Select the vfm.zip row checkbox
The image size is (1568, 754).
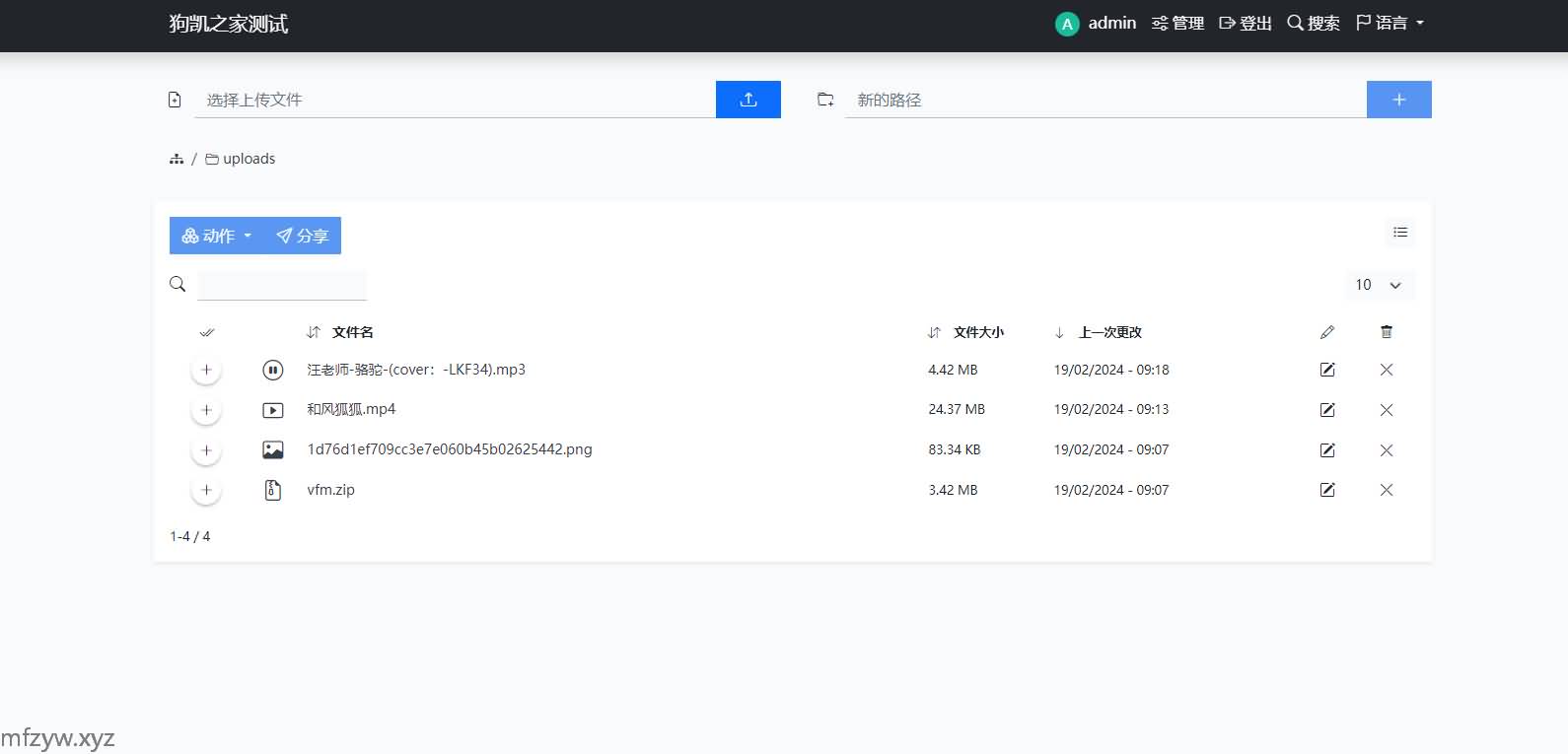(206, 490)
